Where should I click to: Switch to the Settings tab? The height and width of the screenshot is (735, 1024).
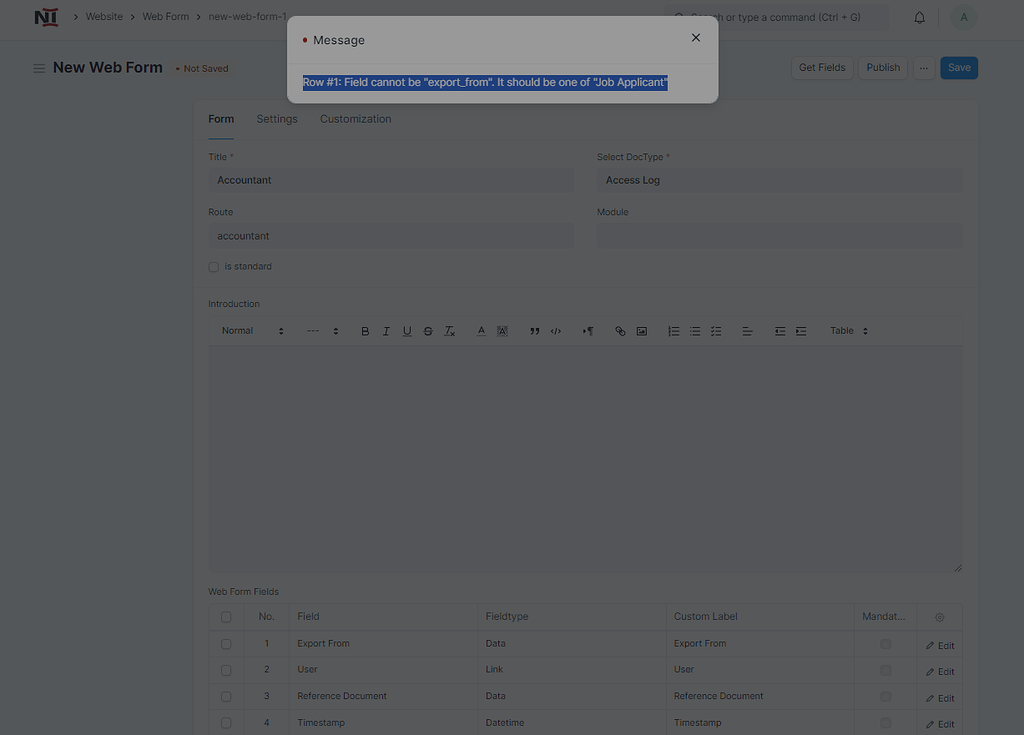pos(277,119)
